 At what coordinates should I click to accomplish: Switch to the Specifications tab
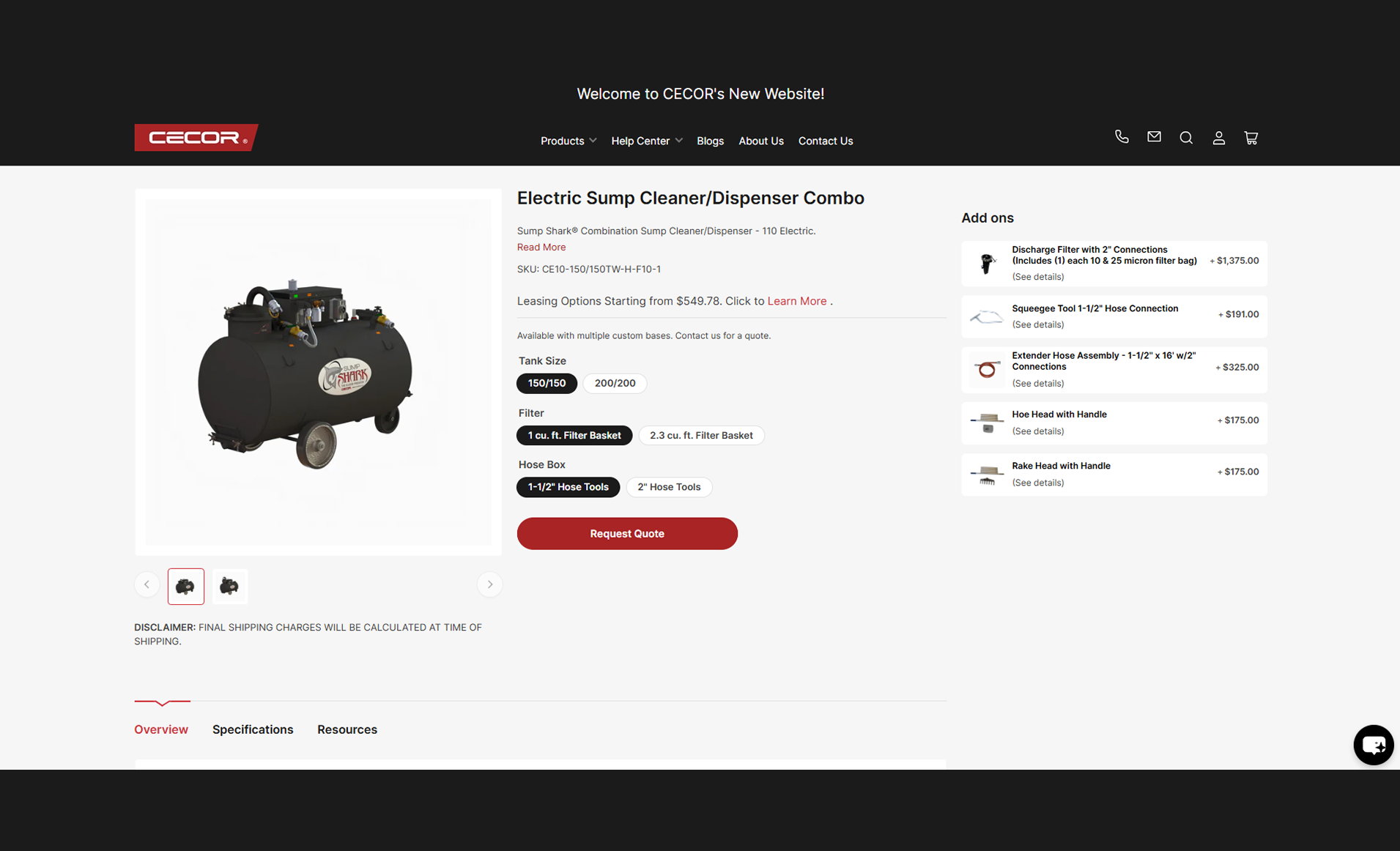253,729
